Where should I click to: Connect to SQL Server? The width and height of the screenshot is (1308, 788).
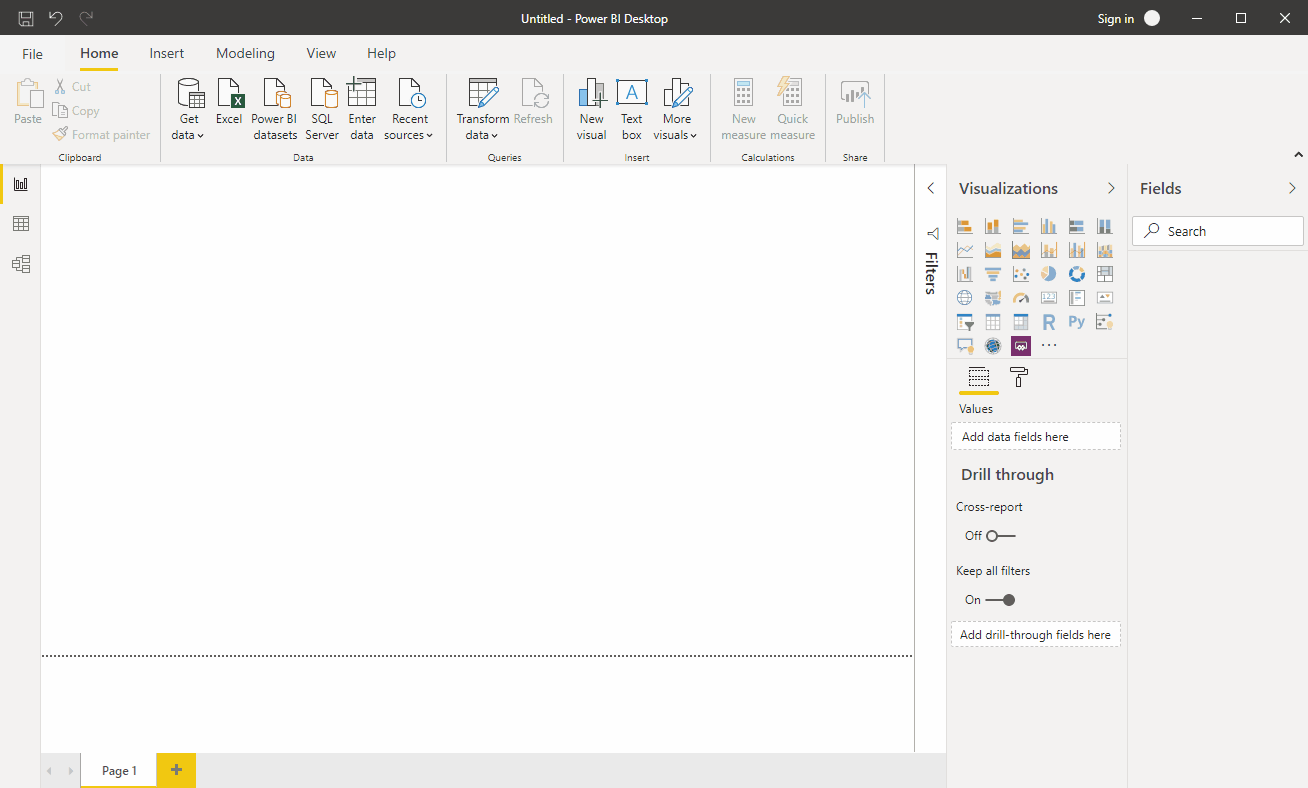point(322,110)
